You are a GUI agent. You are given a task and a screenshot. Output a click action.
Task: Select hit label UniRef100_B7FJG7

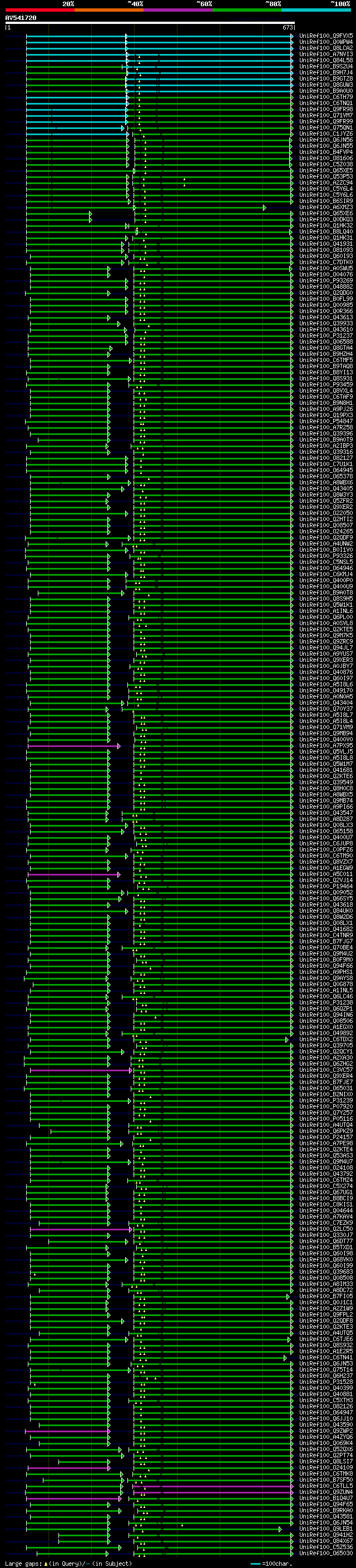pos(326,941)
